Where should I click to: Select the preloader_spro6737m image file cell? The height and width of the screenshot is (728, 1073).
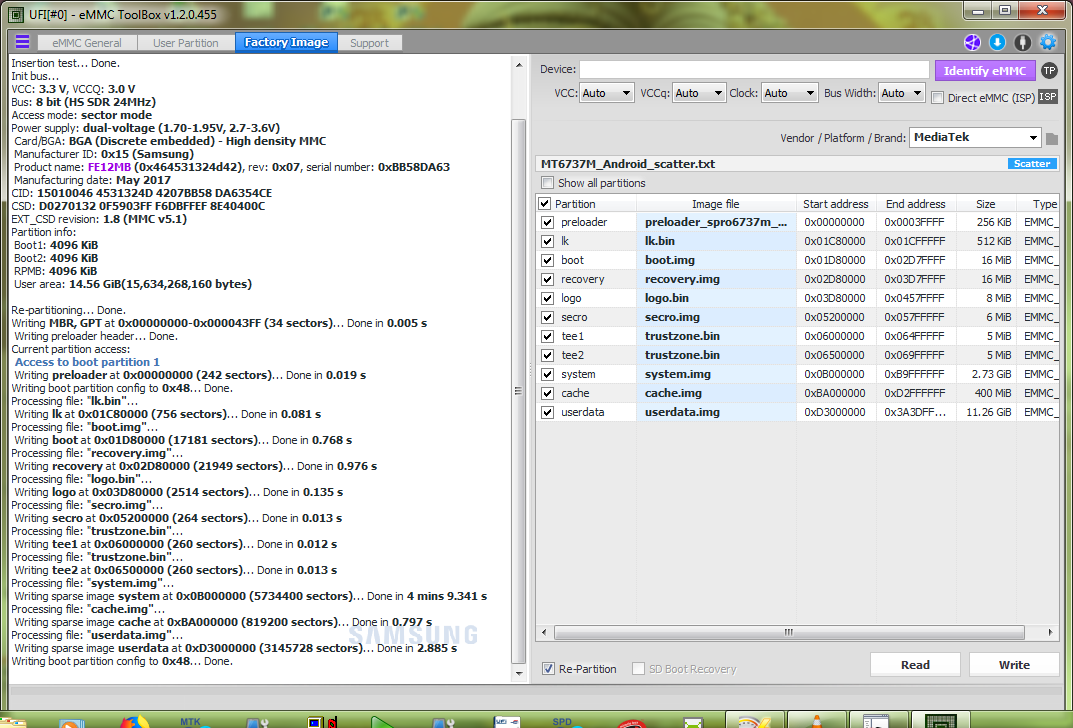716,222
